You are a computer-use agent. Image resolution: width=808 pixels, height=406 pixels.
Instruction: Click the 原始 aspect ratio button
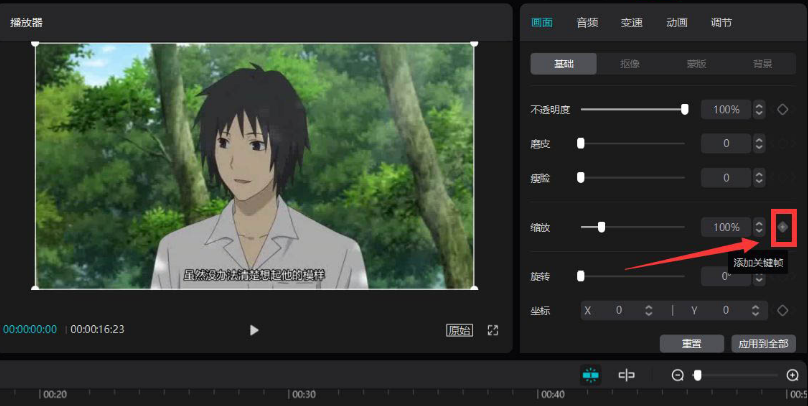coord(459,330)
